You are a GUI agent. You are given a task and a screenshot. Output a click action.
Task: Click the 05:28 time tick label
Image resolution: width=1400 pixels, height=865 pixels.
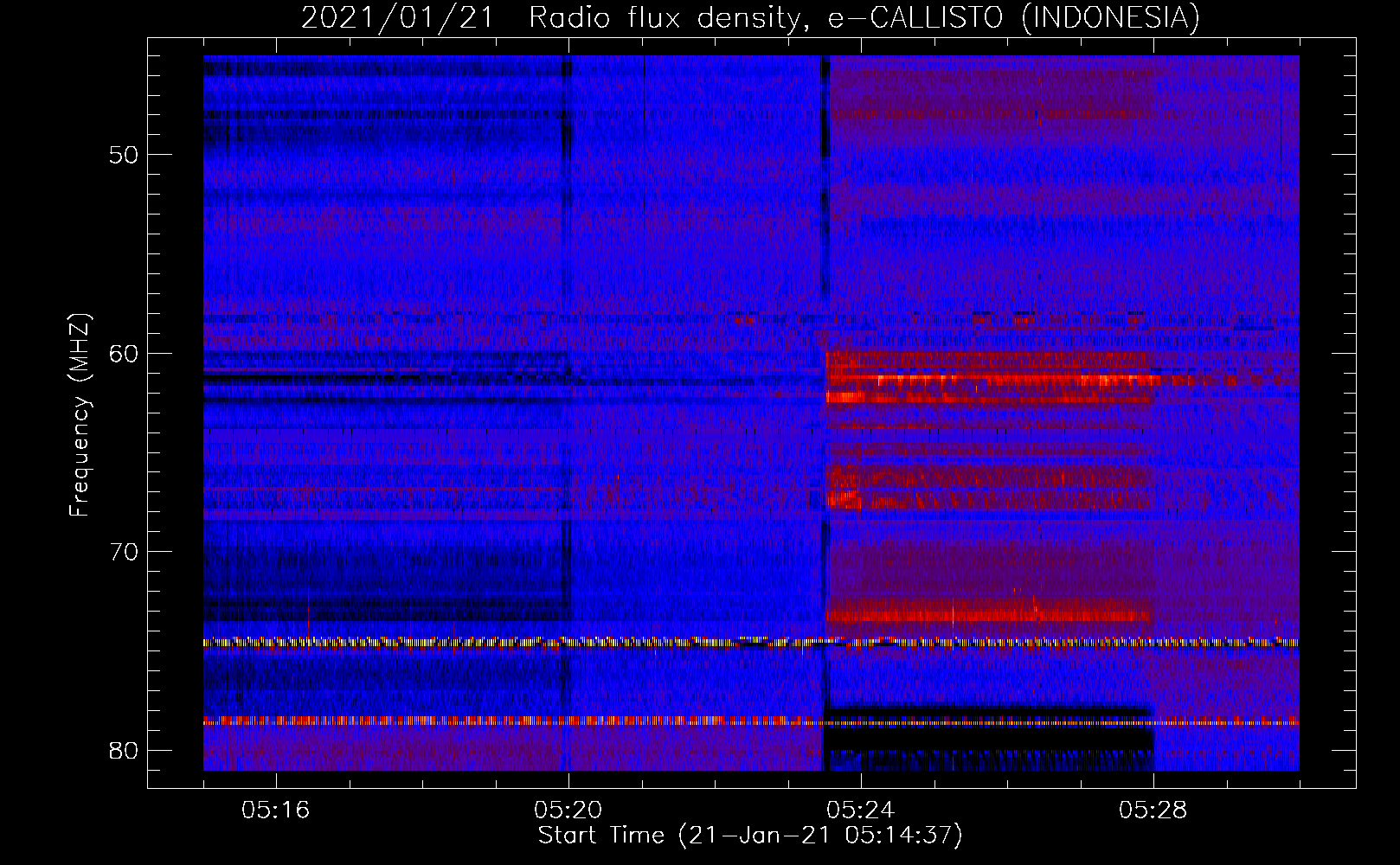pyautogui.click(x=1153, y=811)
